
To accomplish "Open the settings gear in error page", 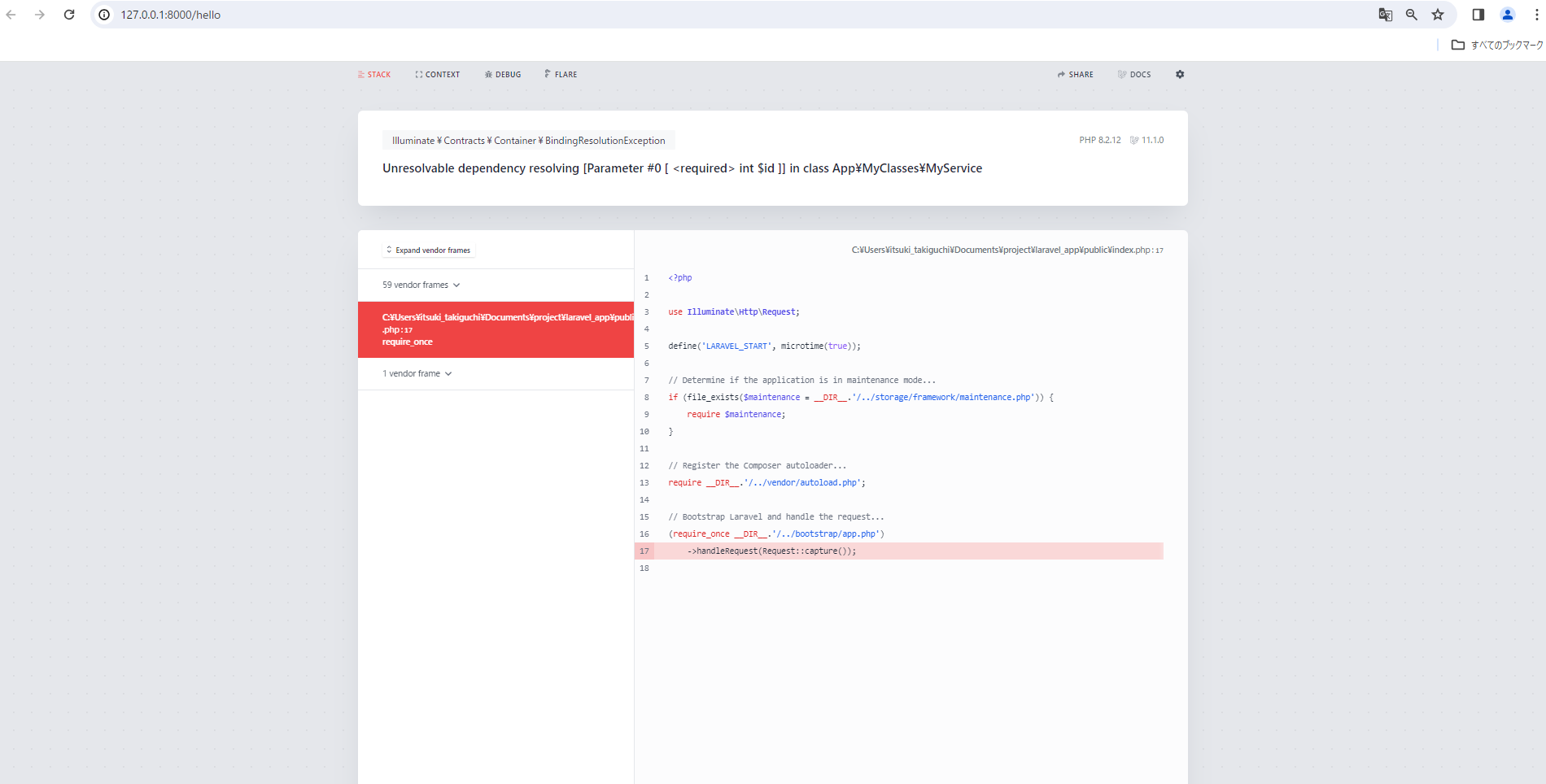I will tap(1180, 74).
